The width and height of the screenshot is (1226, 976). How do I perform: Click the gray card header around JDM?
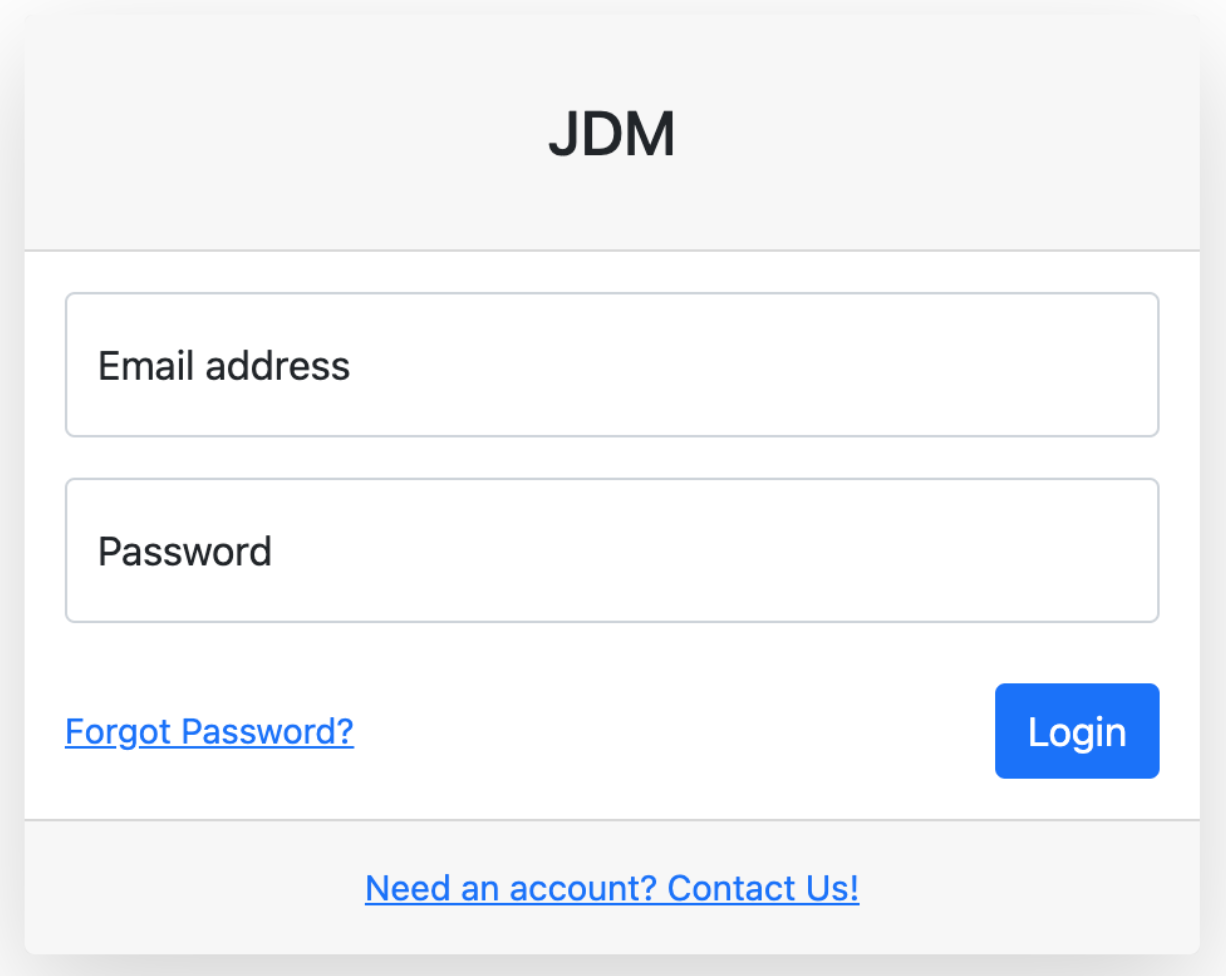tap(300, 135)
